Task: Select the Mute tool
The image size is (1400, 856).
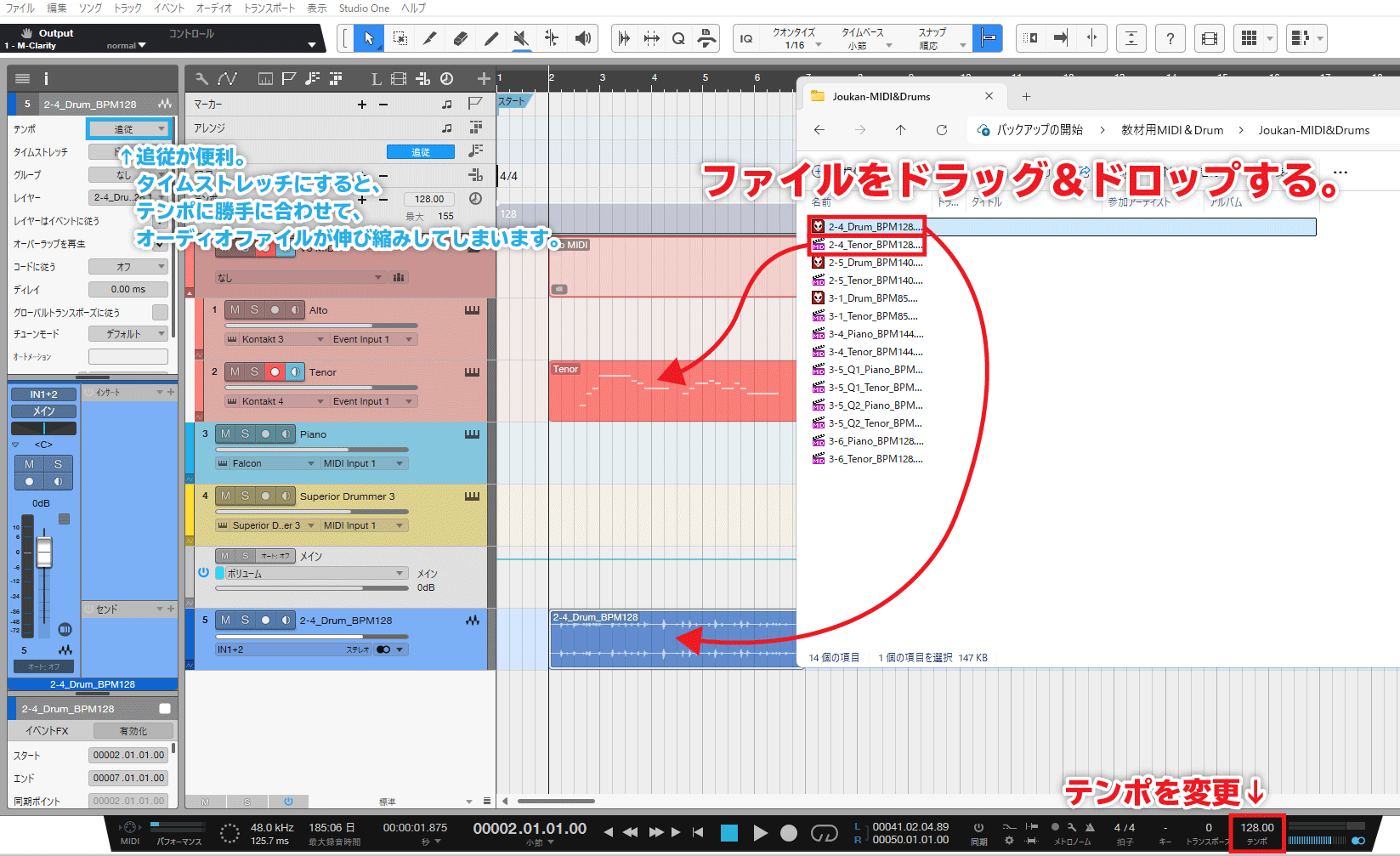Action: click(522, 38)
